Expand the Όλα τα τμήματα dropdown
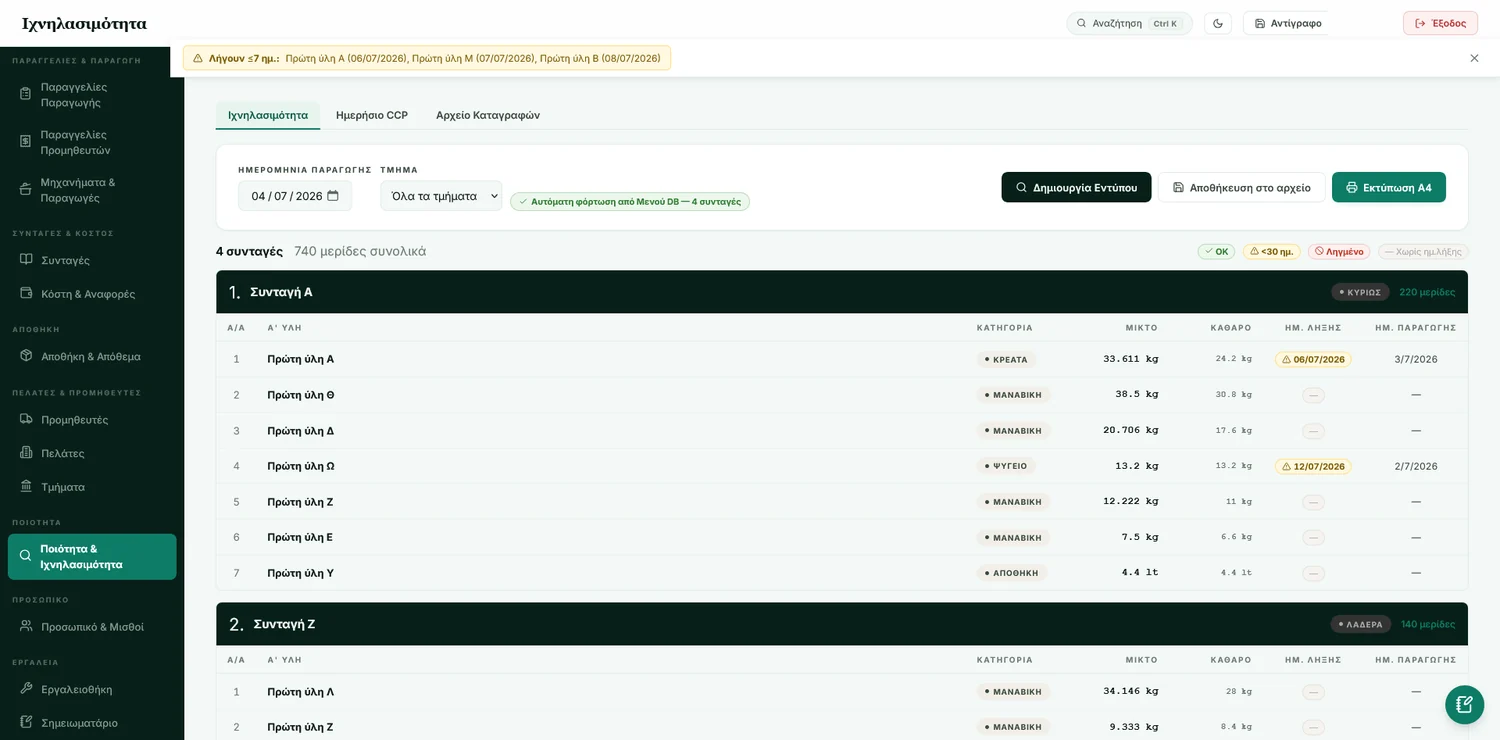1500x740 pixels. coord(441,196)
